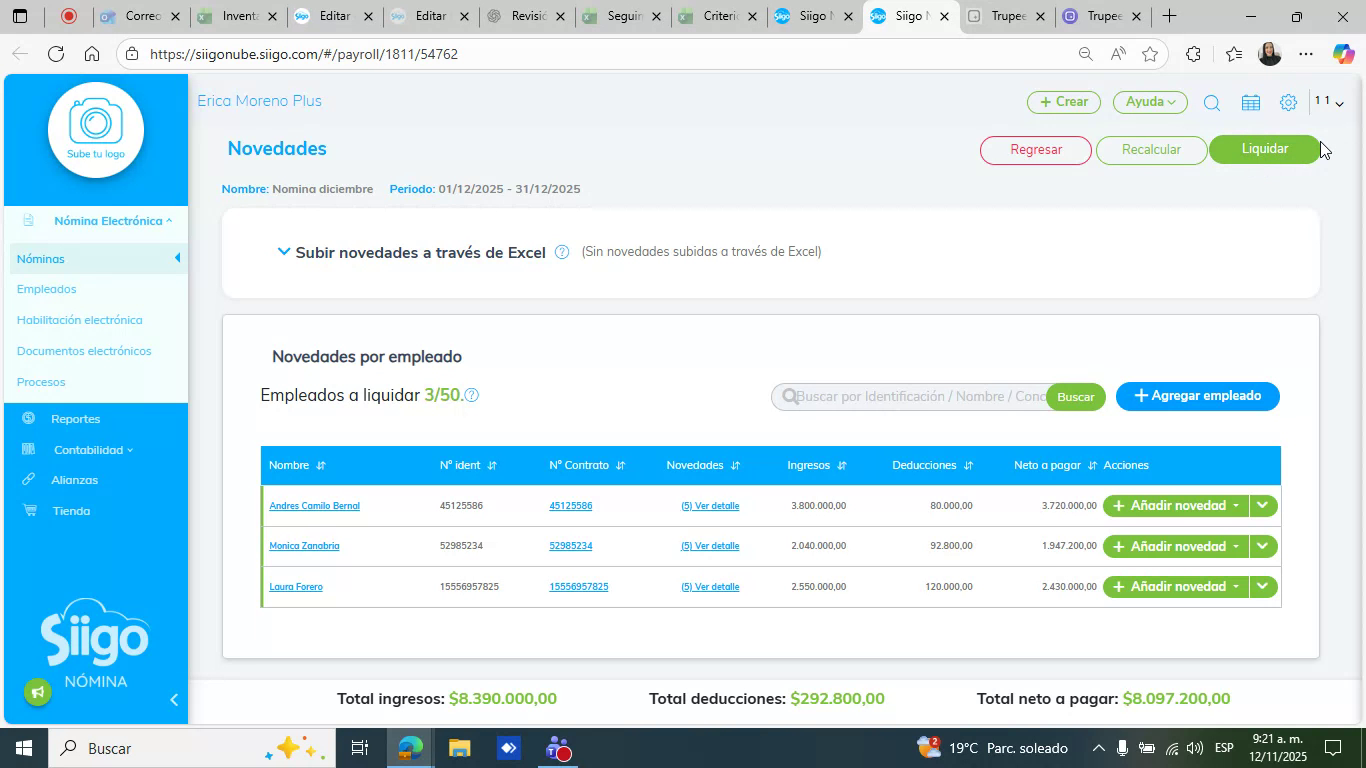Click the Sube tu logo camera icon
Viewport: 1366px width, 768px height.
96,130
